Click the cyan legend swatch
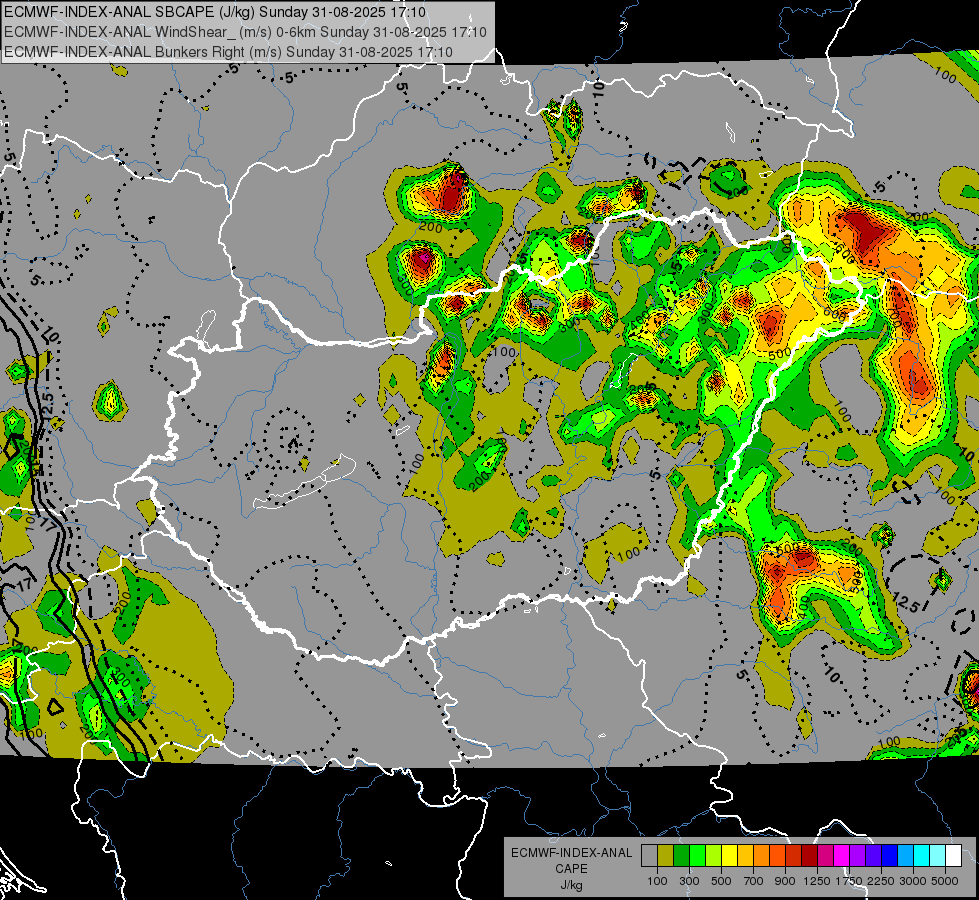Viewport: 979px width, 900px height. [922, 856]
